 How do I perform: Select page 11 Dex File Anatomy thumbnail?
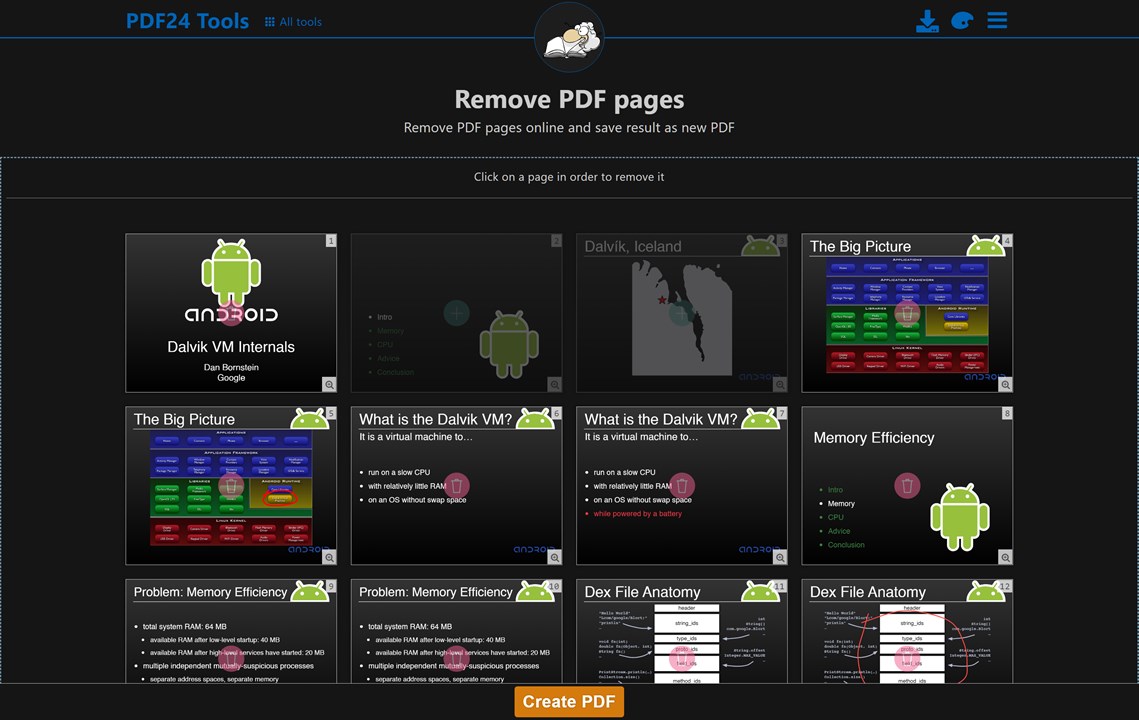[x=681, y=631]
